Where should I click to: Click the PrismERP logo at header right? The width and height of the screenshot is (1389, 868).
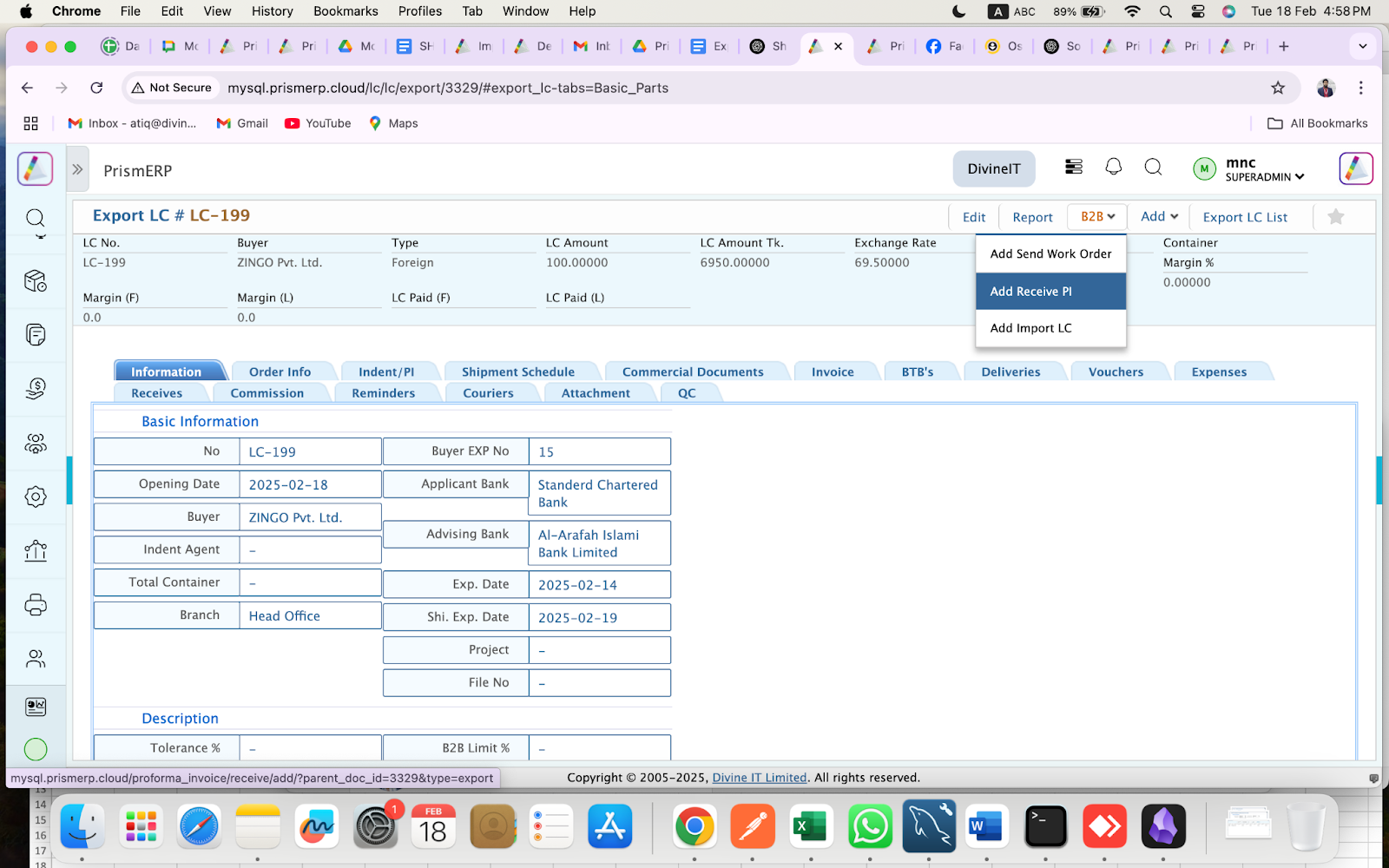click(1355, 168)
